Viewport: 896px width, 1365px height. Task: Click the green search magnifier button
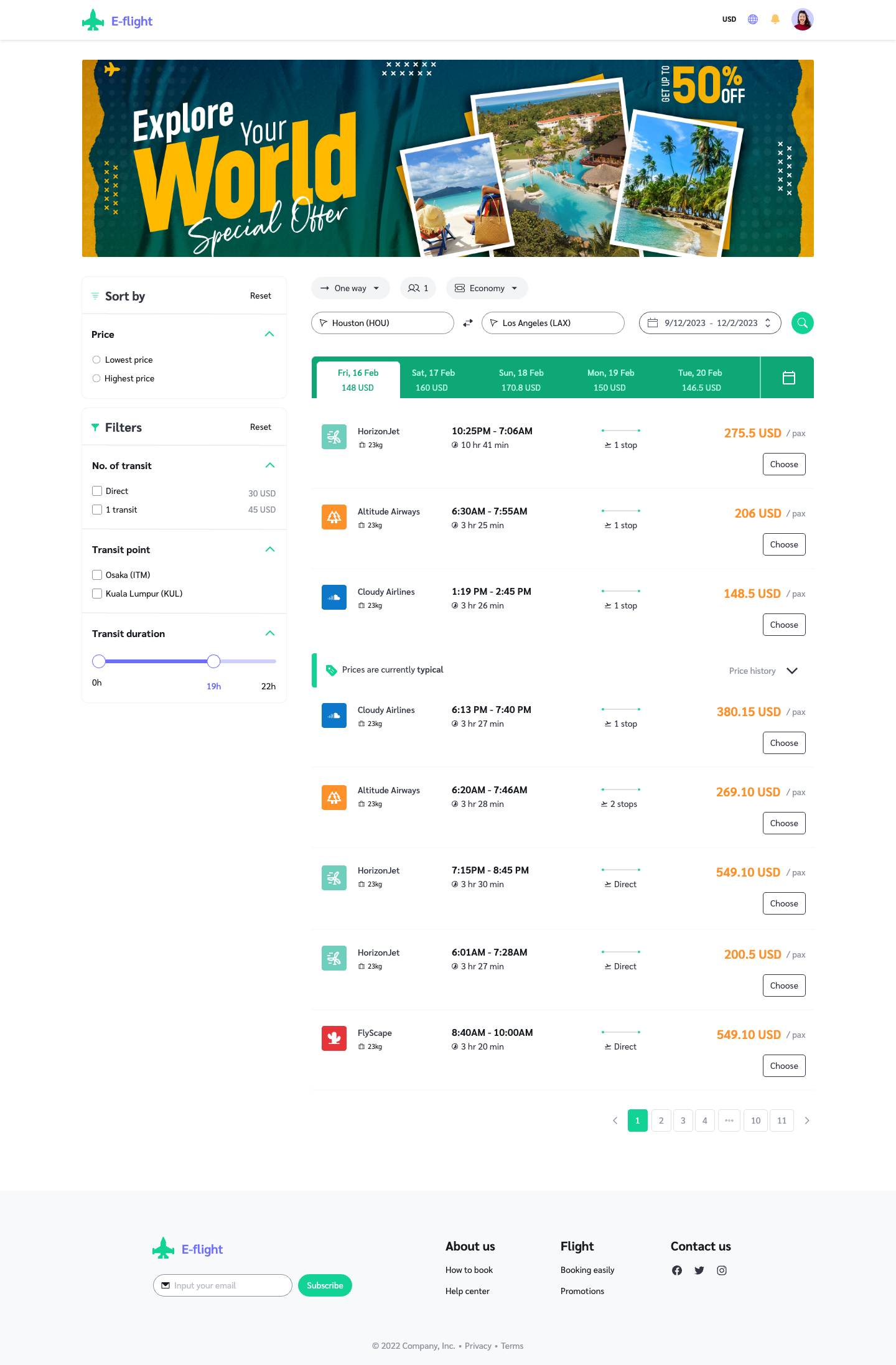(802, 323)
